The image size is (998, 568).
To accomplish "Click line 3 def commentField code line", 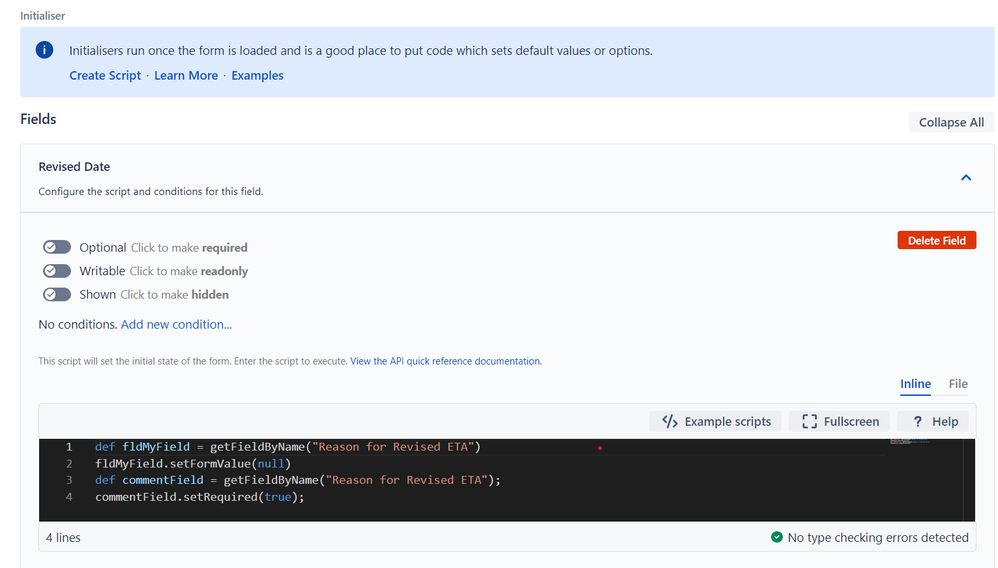I will (298, 480).
